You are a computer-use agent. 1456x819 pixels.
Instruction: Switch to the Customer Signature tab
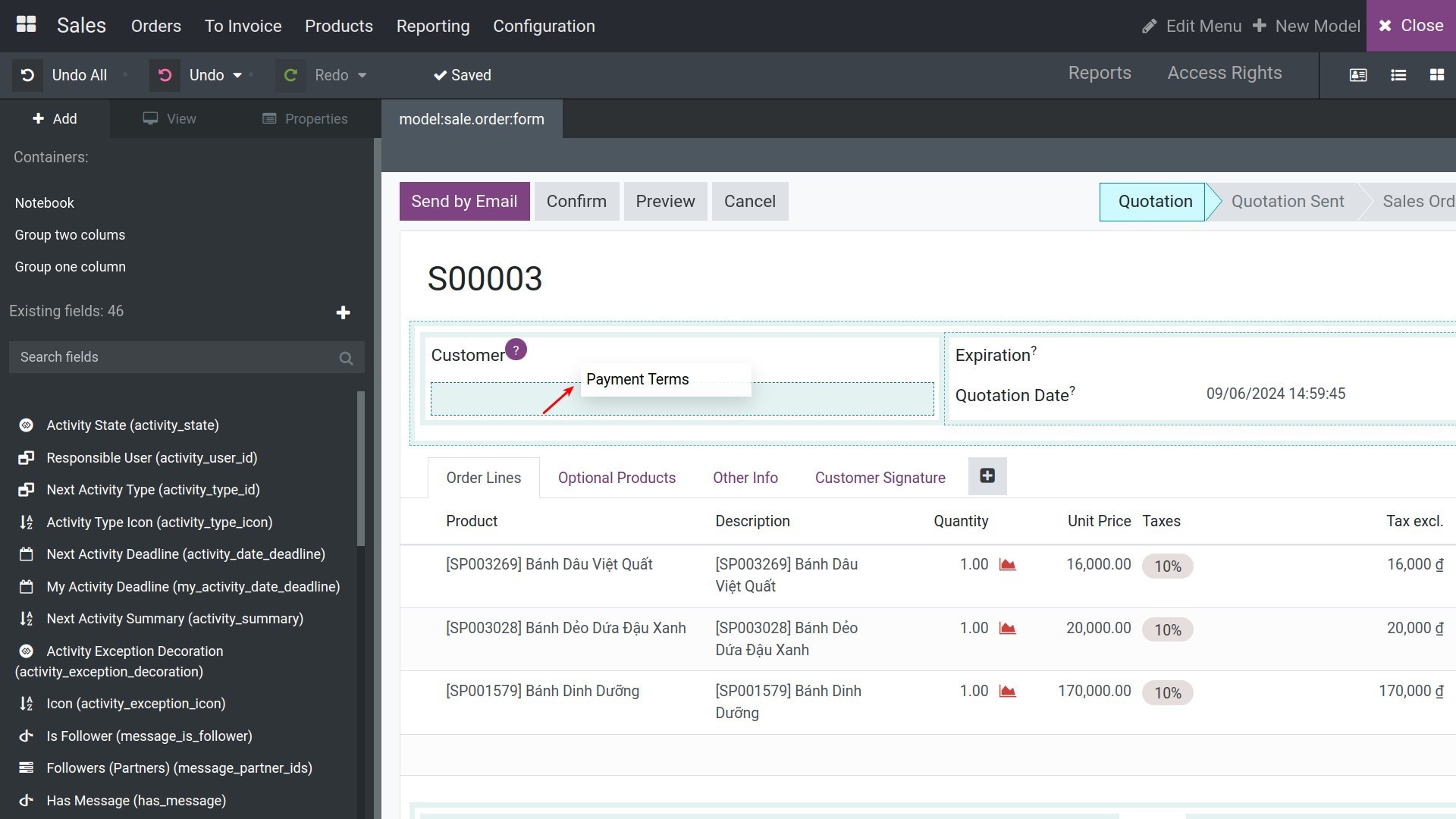tap(880, 478)
